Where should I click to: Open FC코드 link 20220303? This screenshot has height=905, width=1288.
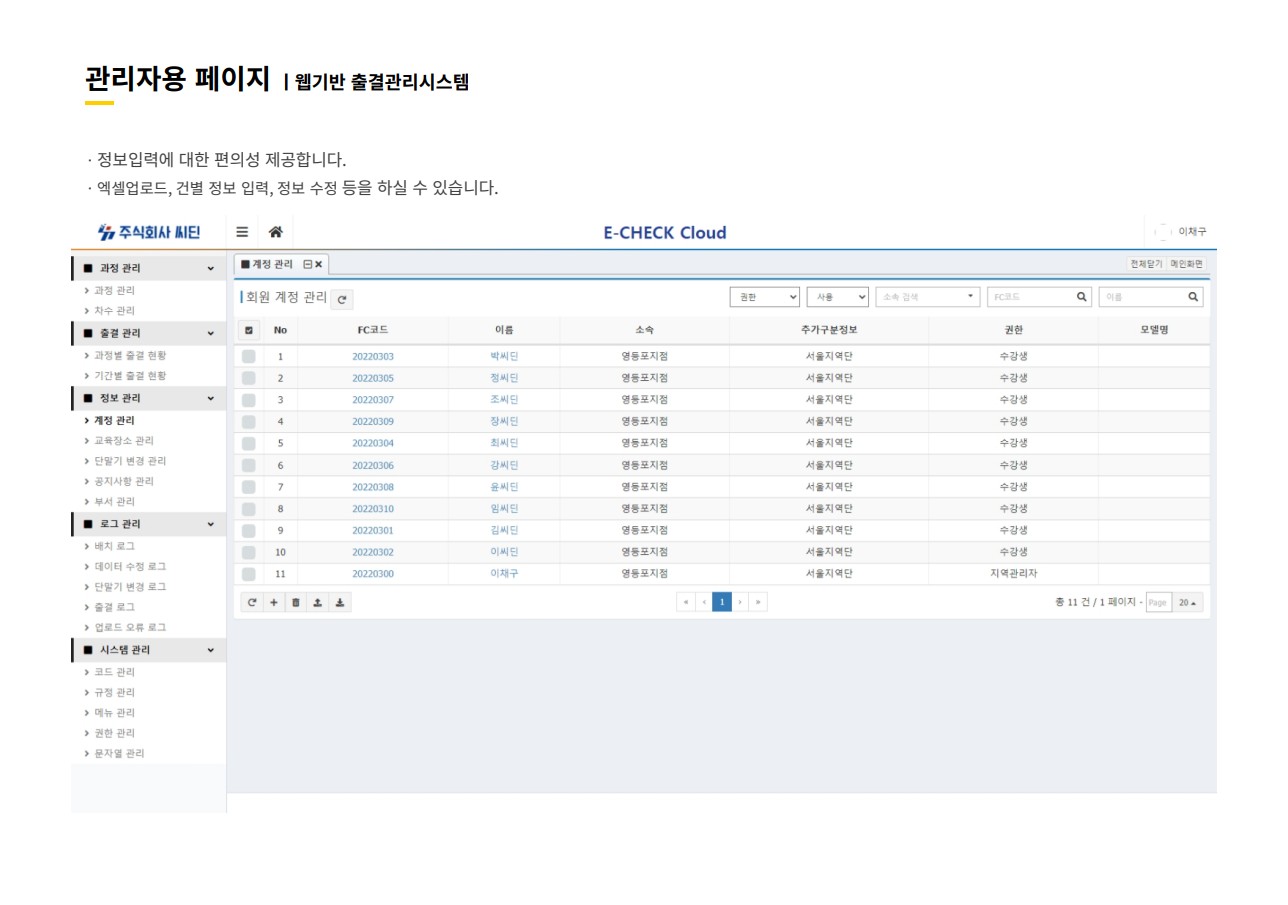(x=373, y=356)
